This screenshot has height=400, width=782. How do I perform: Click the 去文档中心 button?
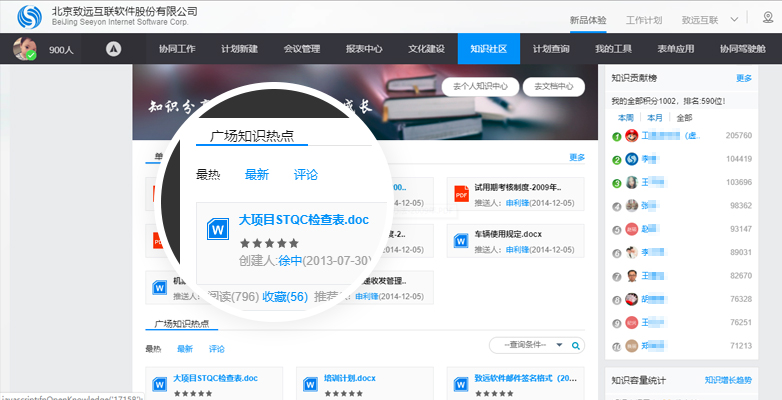[554, 87]
